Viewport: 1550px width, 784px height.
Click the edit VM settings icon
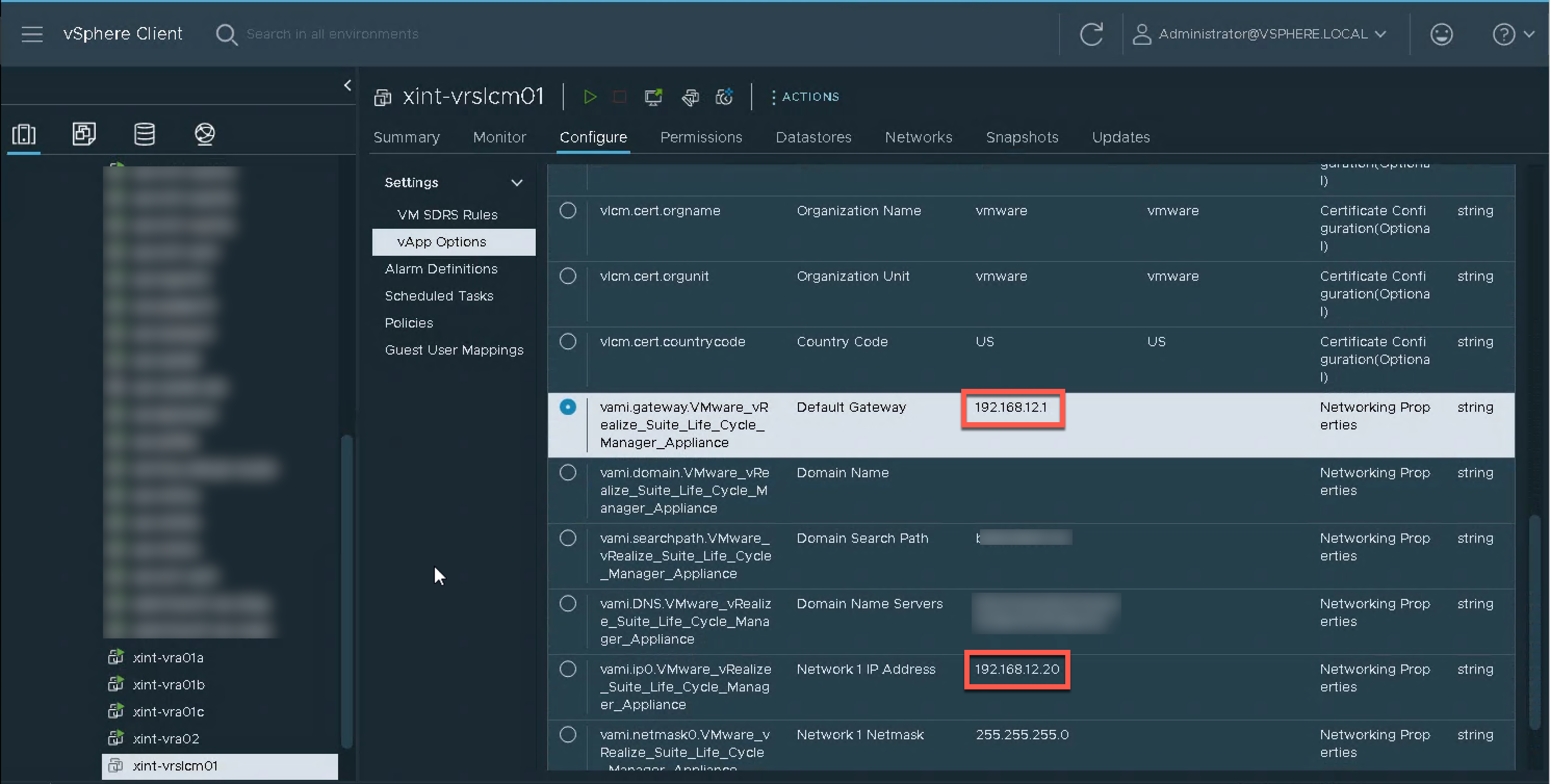click(x=690, y=96)
